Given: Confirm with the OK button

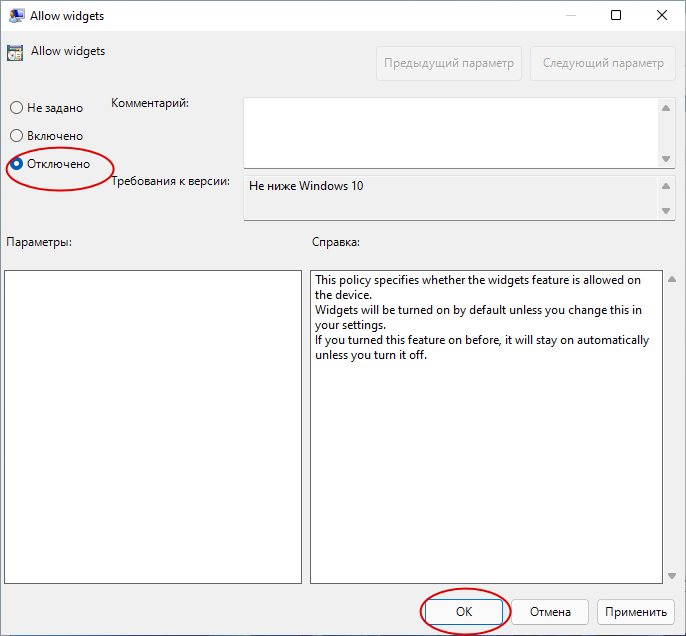Looking at the screenshot, I should (464, 612).
